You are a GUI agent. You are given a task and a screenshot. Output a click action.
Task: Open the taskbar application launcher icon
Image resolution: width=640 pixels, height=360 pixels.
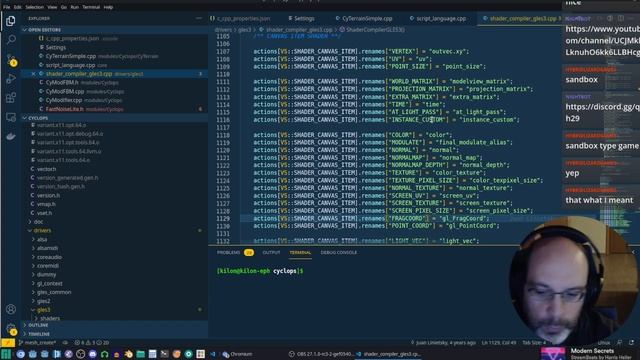point(6,354)
